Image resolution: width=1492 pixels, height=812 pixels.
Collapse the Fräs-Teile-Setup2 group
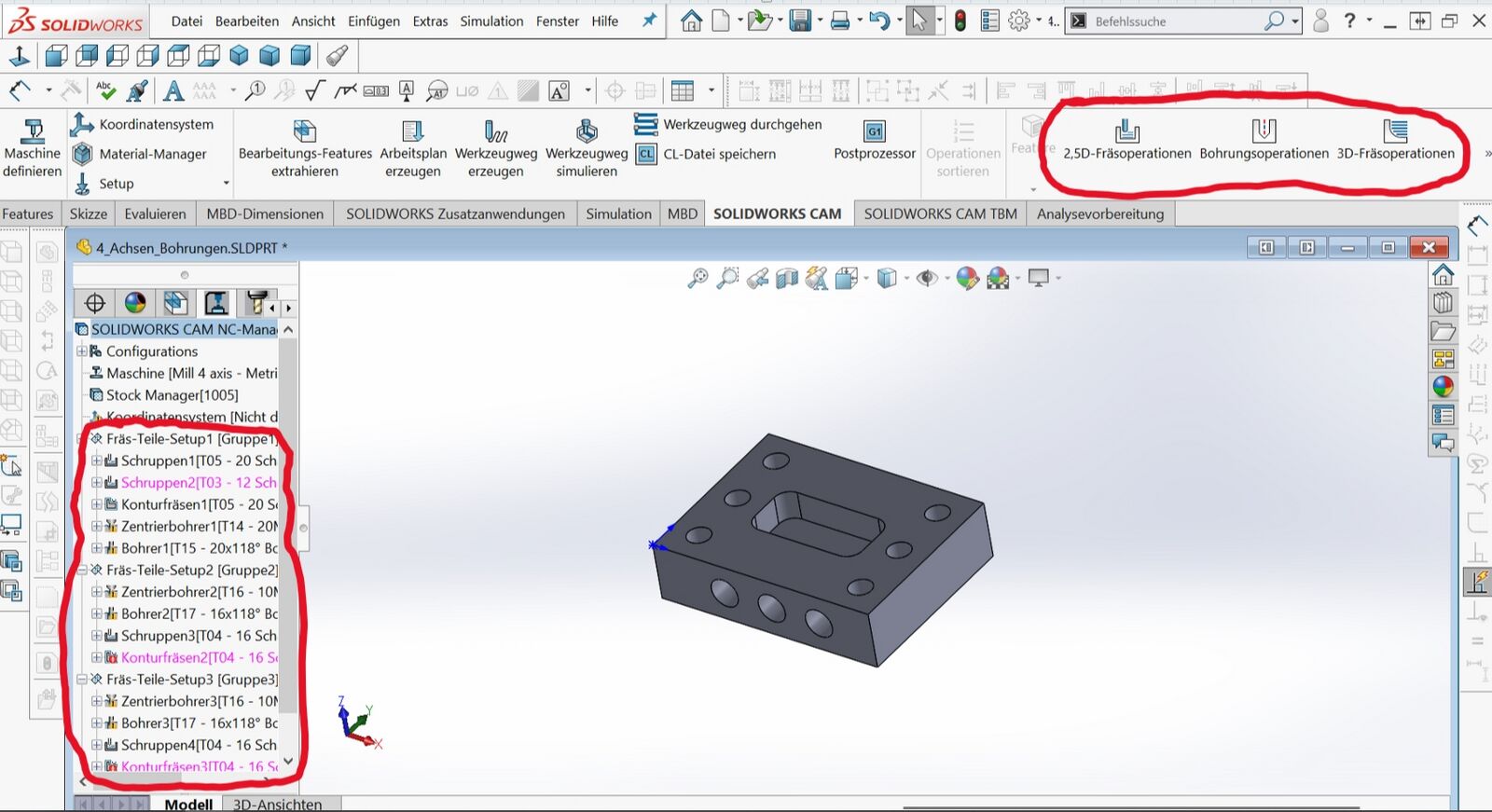[82, 570]
